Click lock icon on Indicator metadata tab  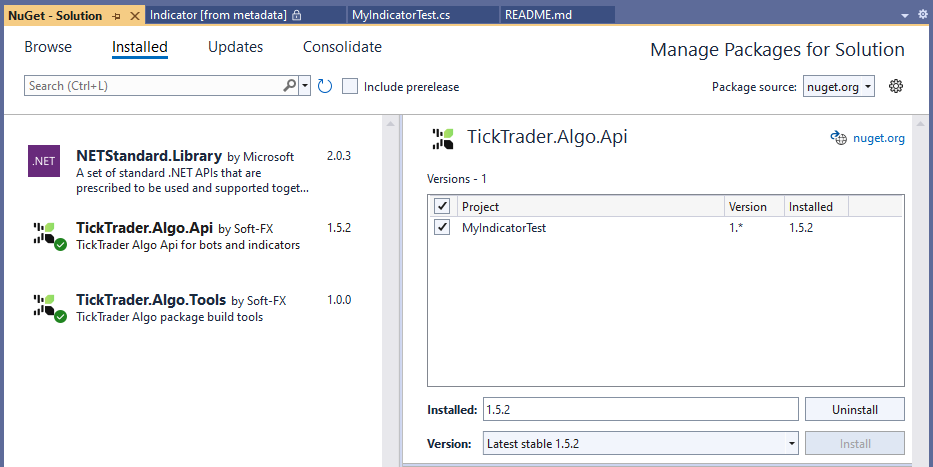pyautogui.click(x=297, y=15)
